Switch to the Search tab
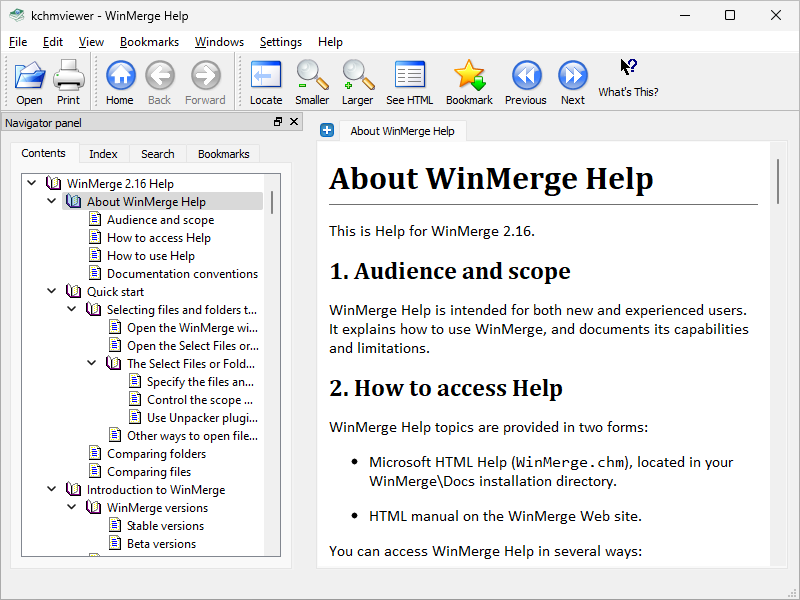Viewport: 800px width, 600px height. pos(157,154)
